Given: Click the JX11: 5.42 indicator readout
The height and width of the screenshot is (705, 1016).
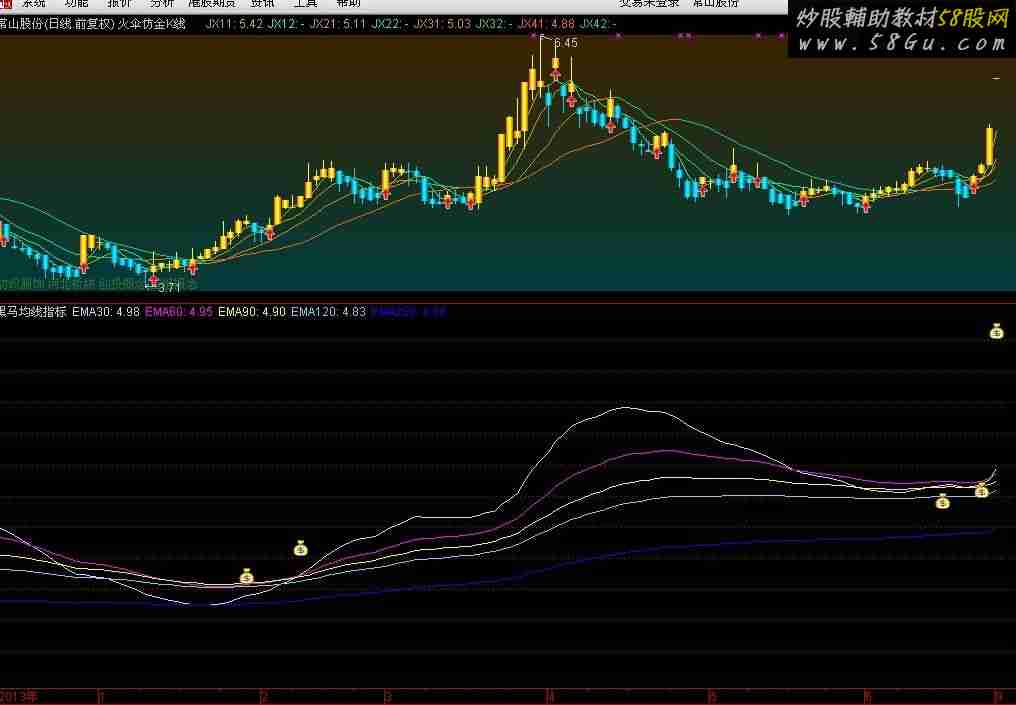Looking at the screenshot, I should pos(234,23).
